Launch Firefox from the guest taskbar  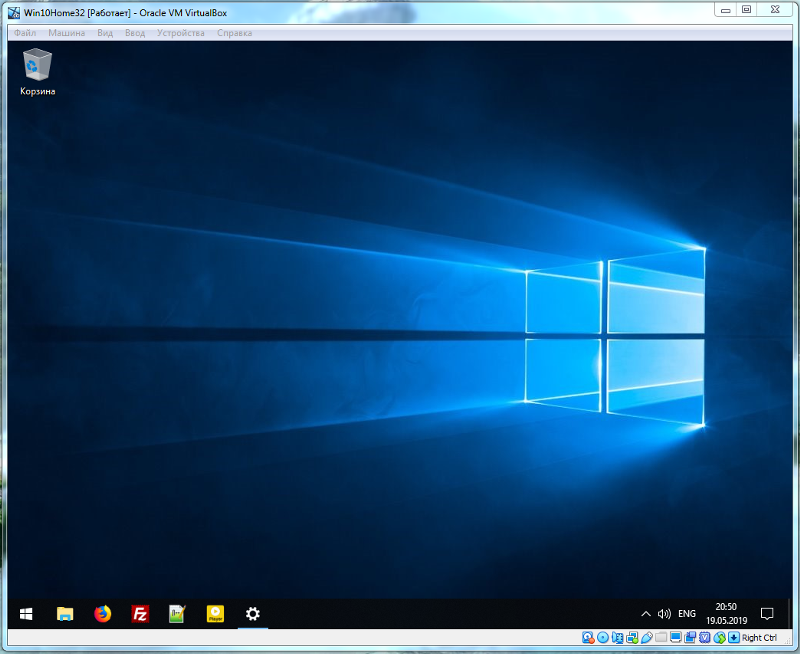(x=103, y=614)
